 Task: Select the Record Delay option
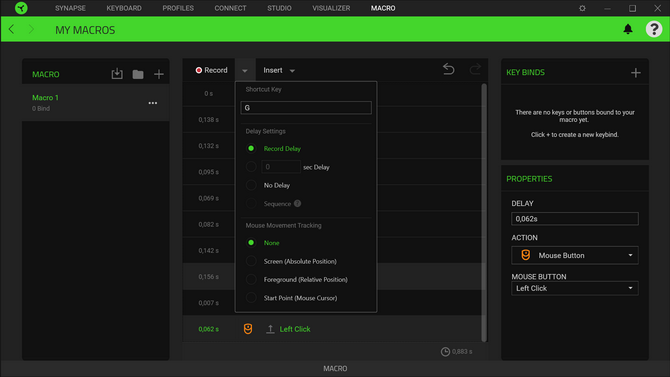click(x=251, y=148)
